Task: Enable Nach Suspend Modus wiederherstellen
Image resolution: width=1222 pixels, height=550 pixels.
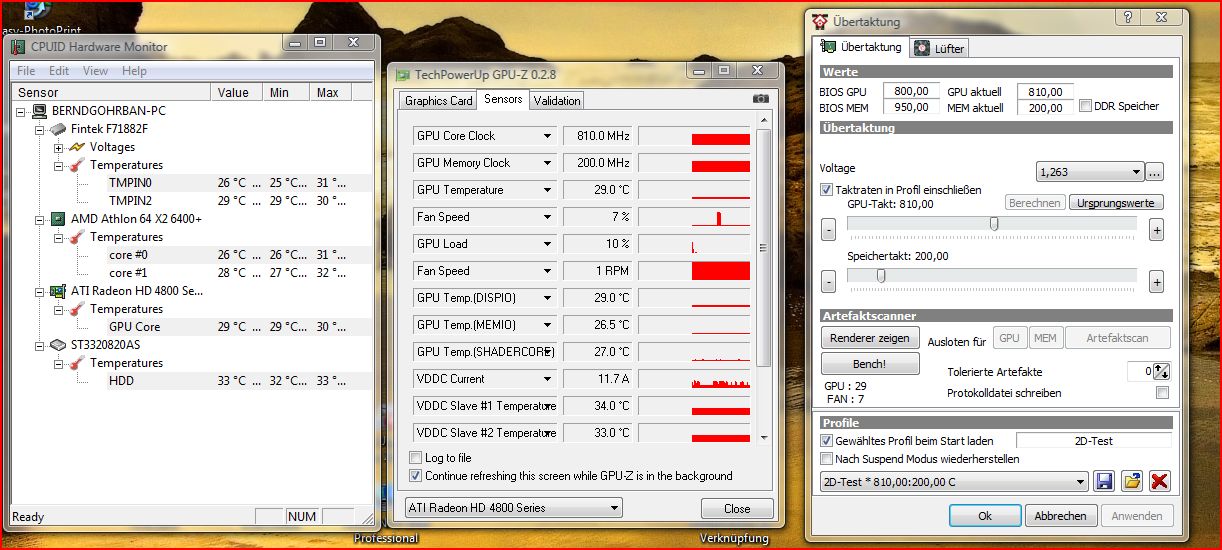Action: click(826, 459)
